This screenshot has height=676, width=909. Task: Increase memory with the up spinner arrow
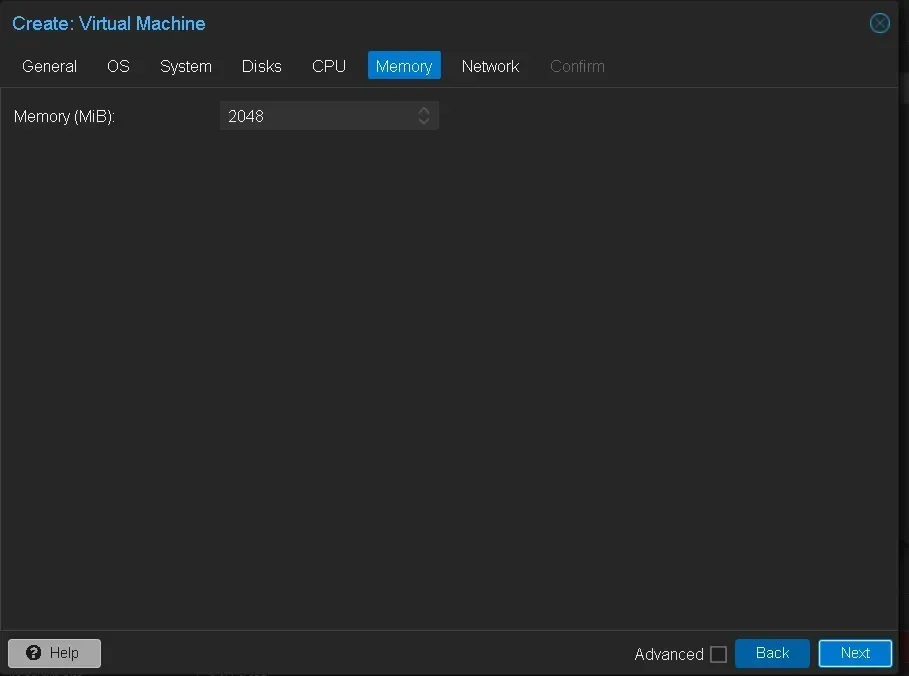(x=424, y=110)
